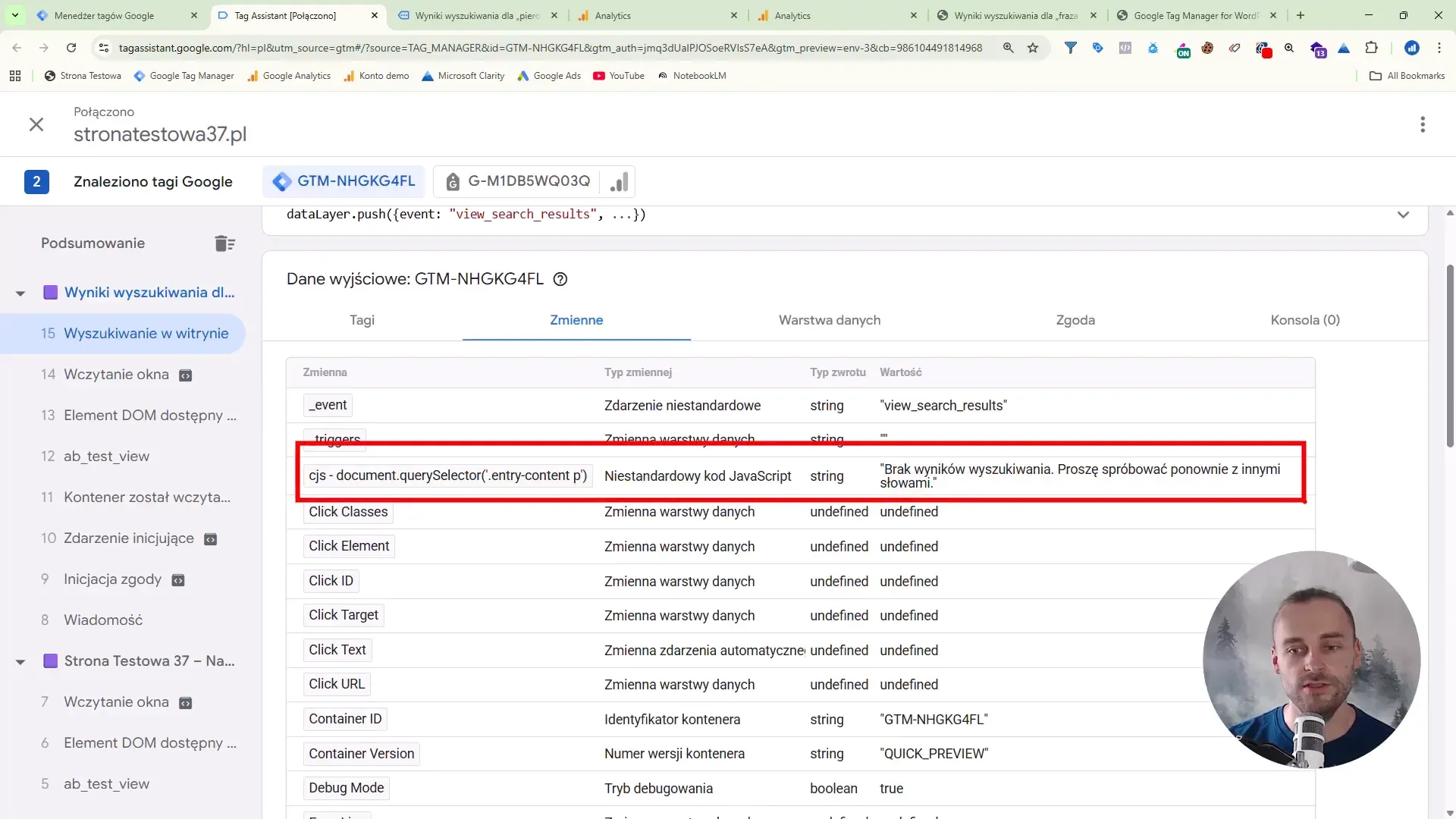1456x819 pixels.
Task: Click the code icon next to Wczytanie okna 14
Action: 185,375
